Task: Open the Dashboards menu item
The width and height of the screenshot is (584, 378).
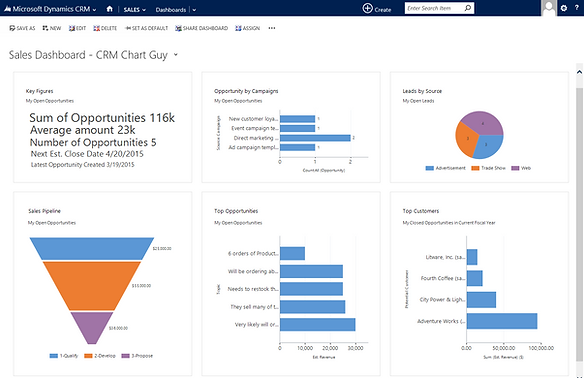Action: [171, 10]
